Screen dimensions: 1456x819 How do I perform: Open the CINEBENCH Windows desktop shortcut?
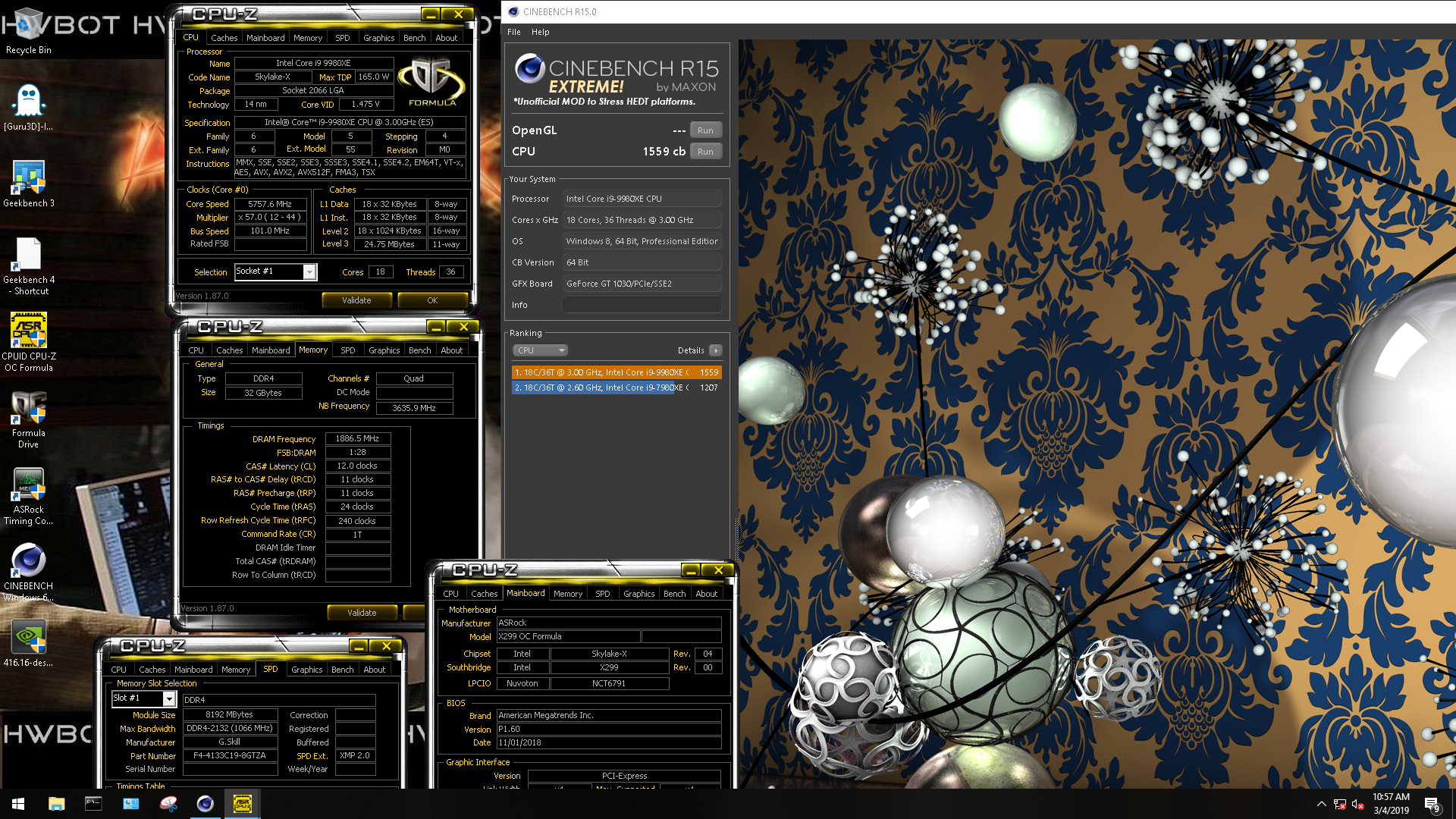coord(28,572)
